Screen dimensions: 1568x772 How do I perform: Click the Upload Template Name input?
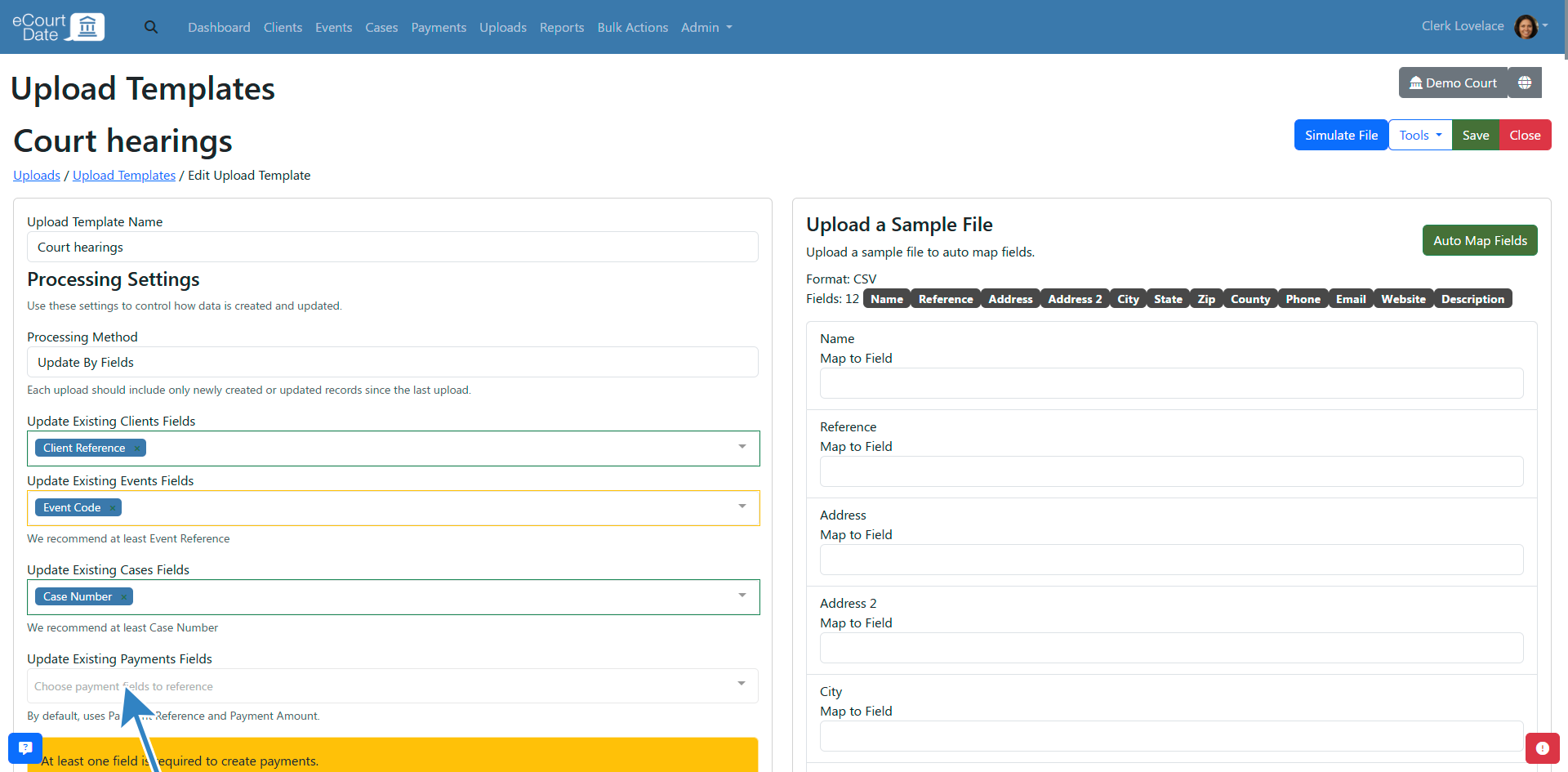(393, 247)
